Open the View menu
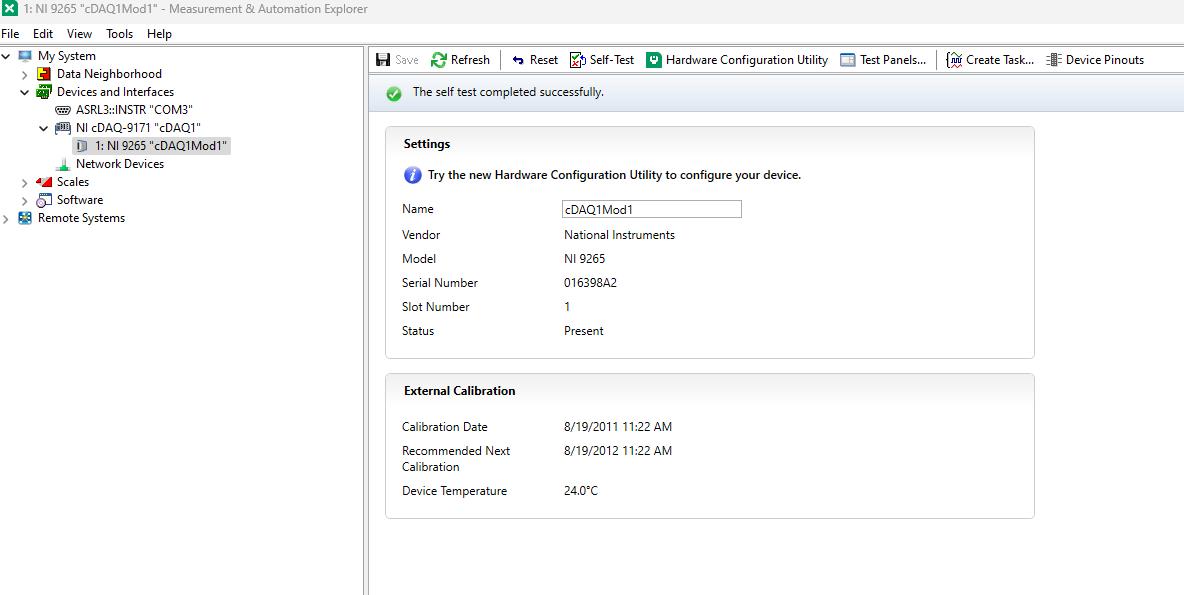The image size is (1184, 595). coord(79,34)
